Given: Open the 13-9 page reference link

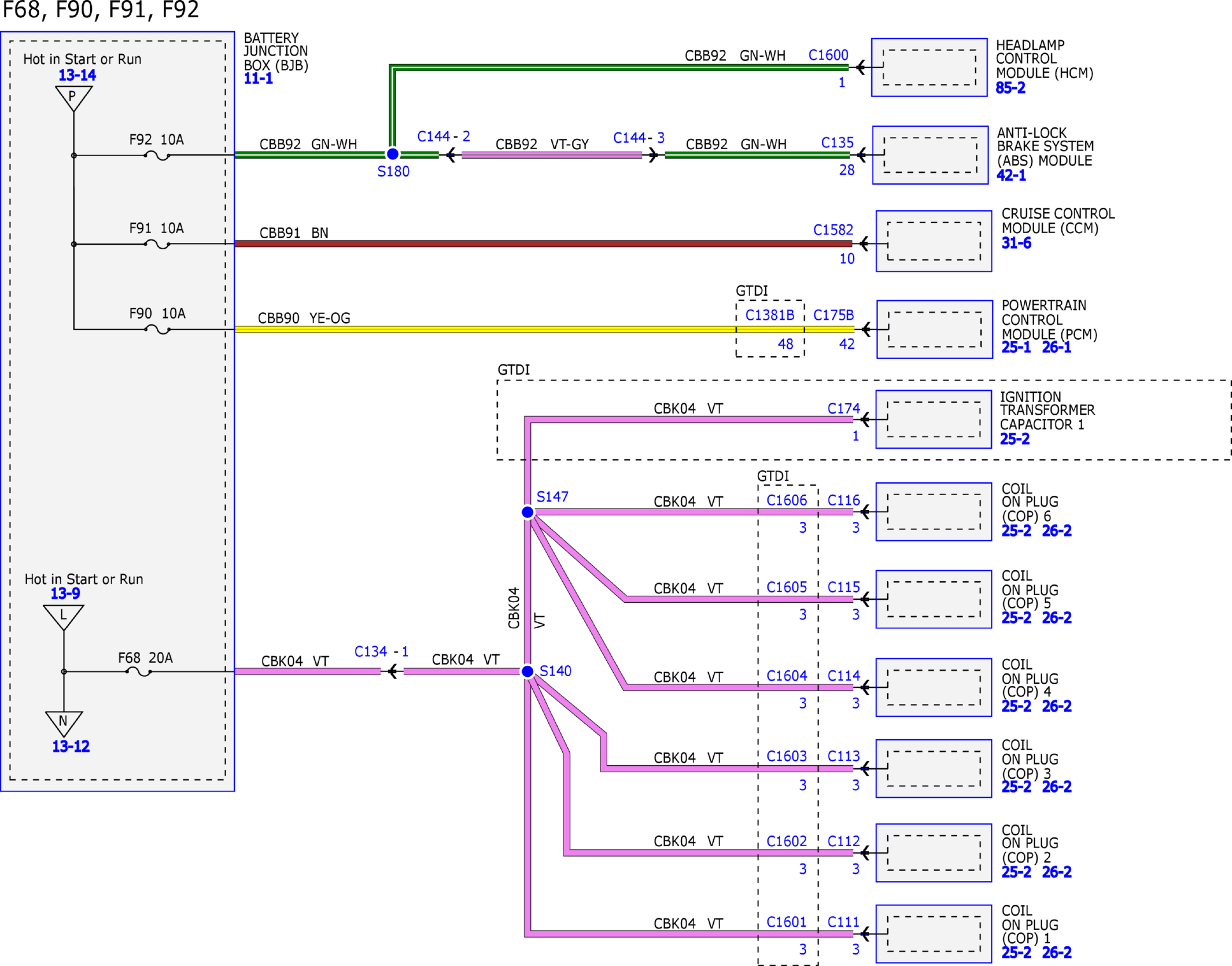Looking at the screenshot, I should [65, 593].
